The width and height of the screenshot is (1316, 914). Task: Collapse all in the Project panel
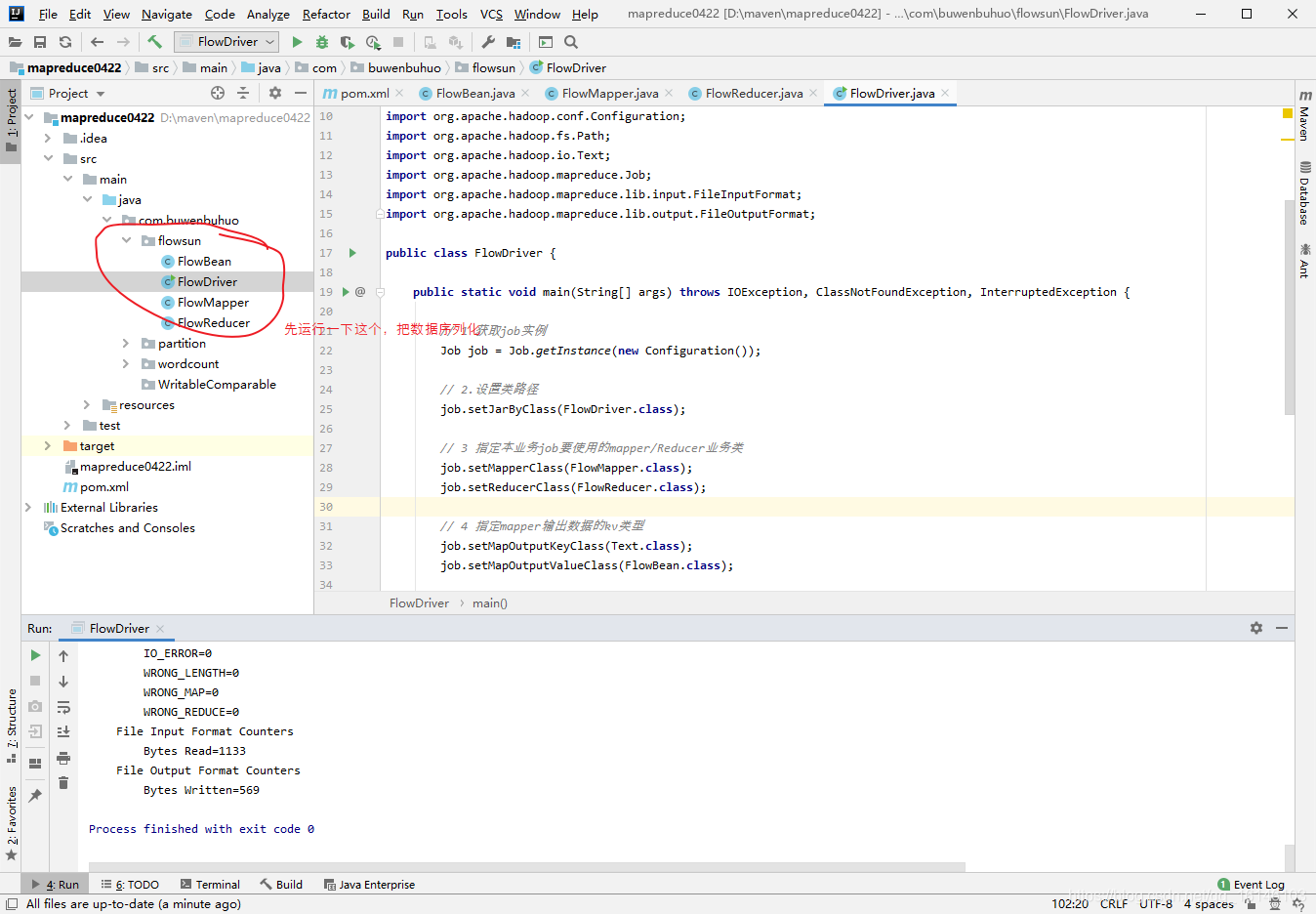[x=243, y=93]
